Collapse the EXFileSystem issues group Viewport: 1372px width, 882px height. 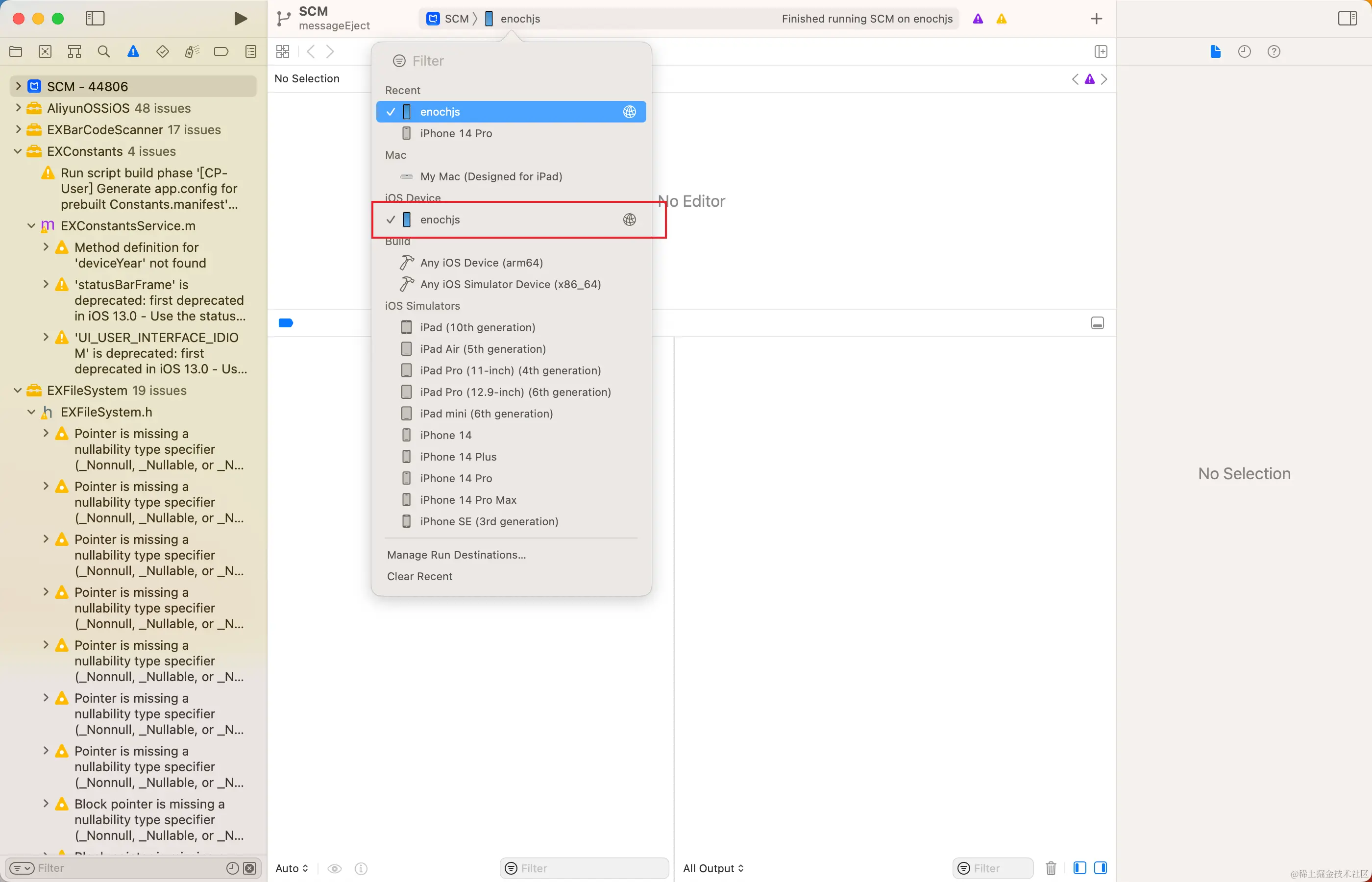point(18,391)
